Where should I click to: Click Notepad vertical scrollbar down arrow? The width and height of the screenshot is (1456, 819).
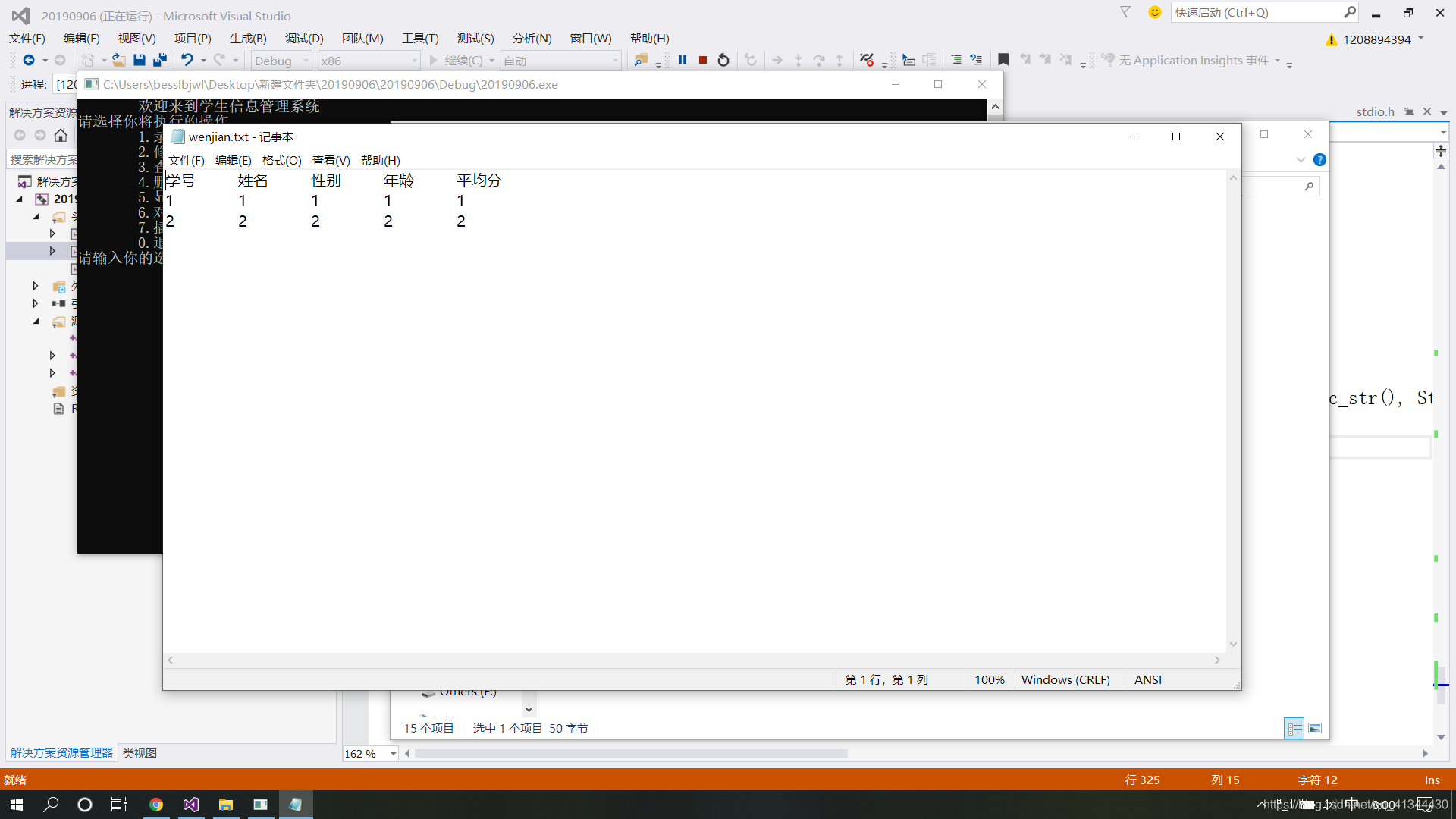point(1233,644)
